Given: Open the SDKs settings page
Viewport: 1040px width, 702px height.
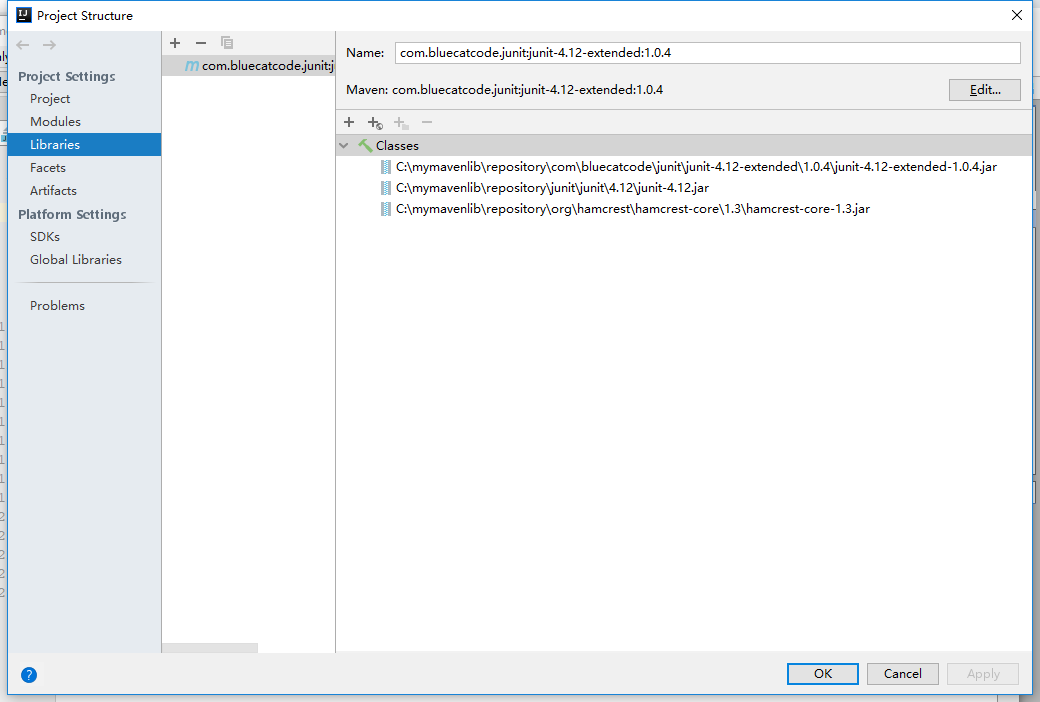Looking at the screenshot, I should 44,237.
